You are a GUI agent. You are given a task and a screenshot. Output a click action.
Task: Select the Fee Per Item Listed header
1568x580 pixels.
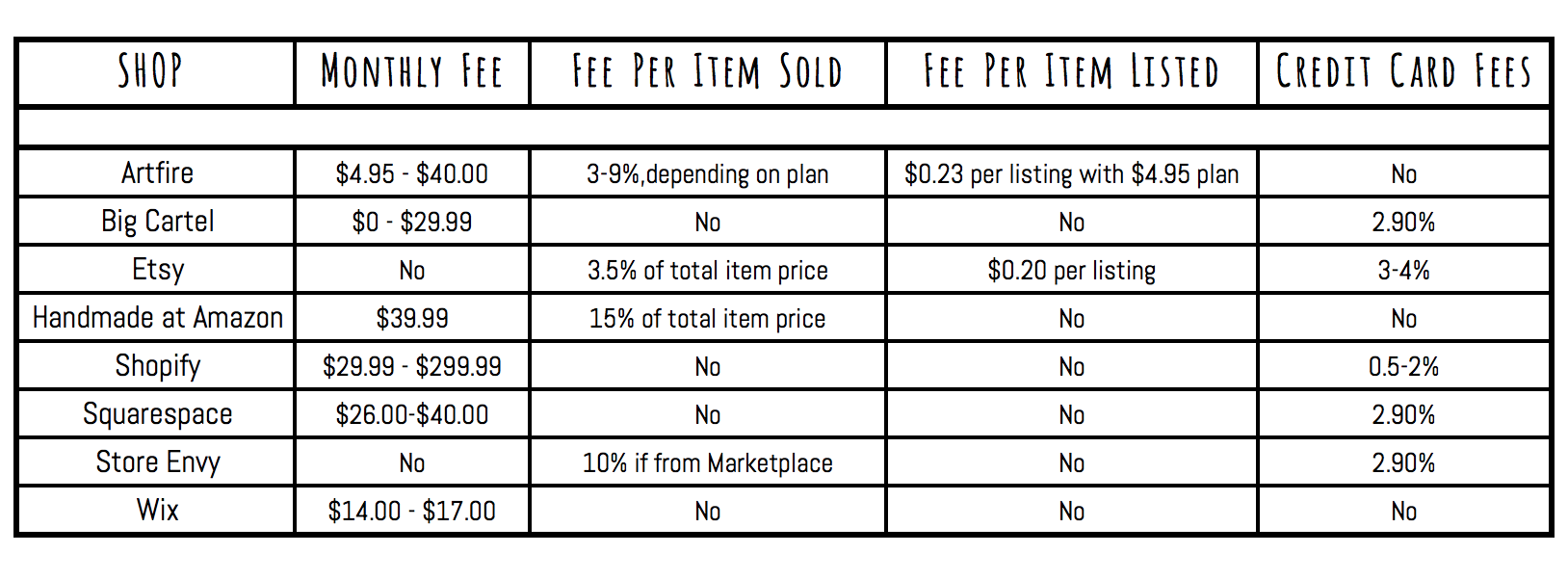click(x=1071, y=72)
